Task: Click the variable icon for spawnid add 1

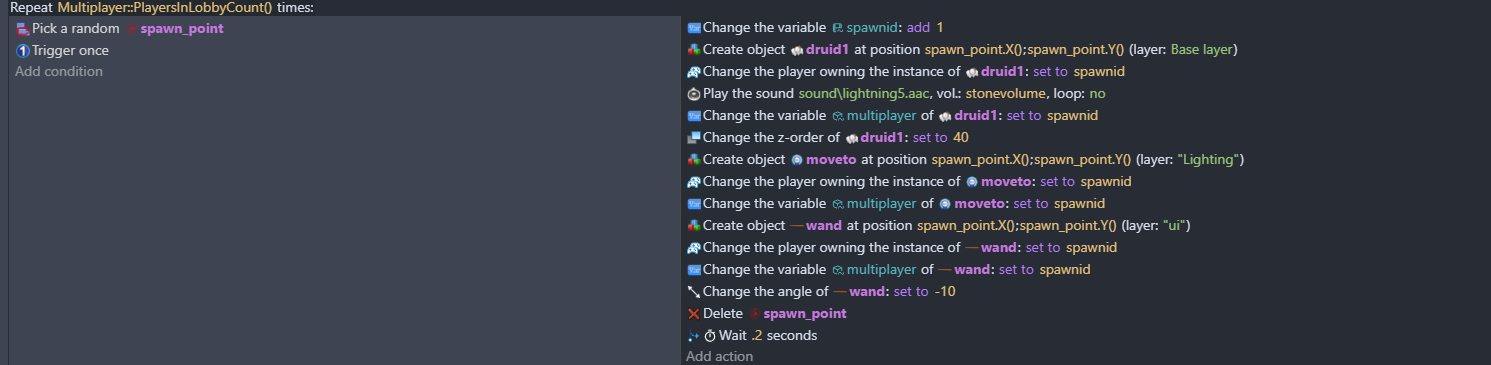Action: 694,28
